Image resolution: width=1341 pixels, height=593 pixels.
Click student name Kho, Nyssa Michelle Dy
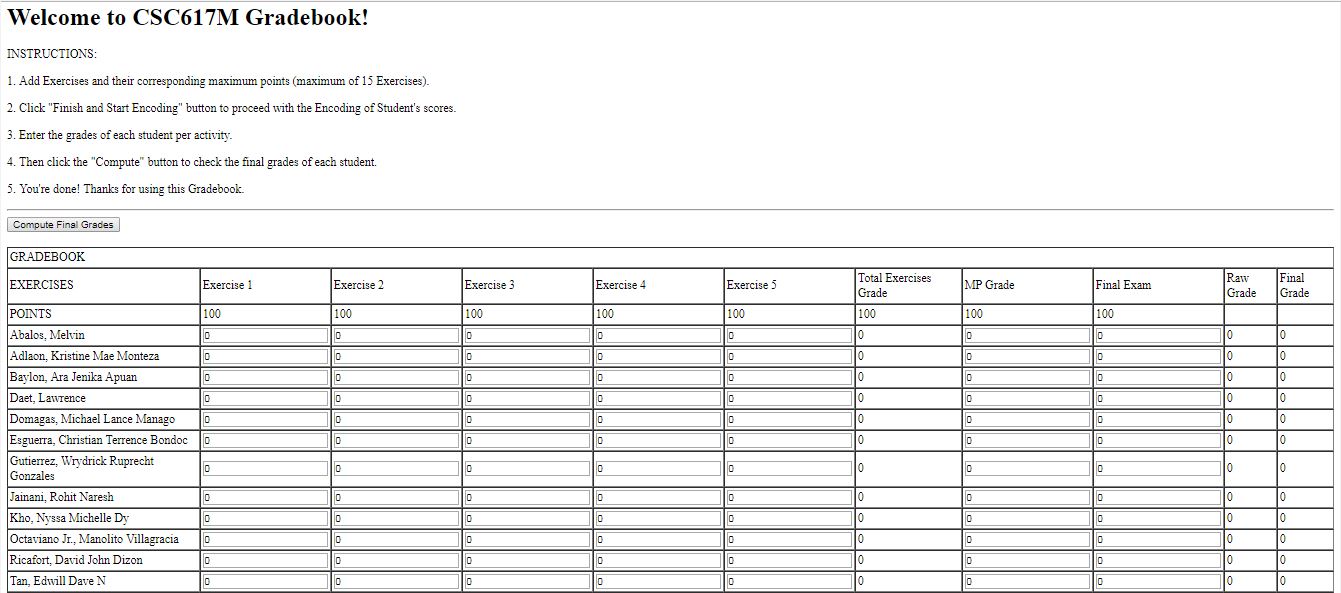point(70,519)
